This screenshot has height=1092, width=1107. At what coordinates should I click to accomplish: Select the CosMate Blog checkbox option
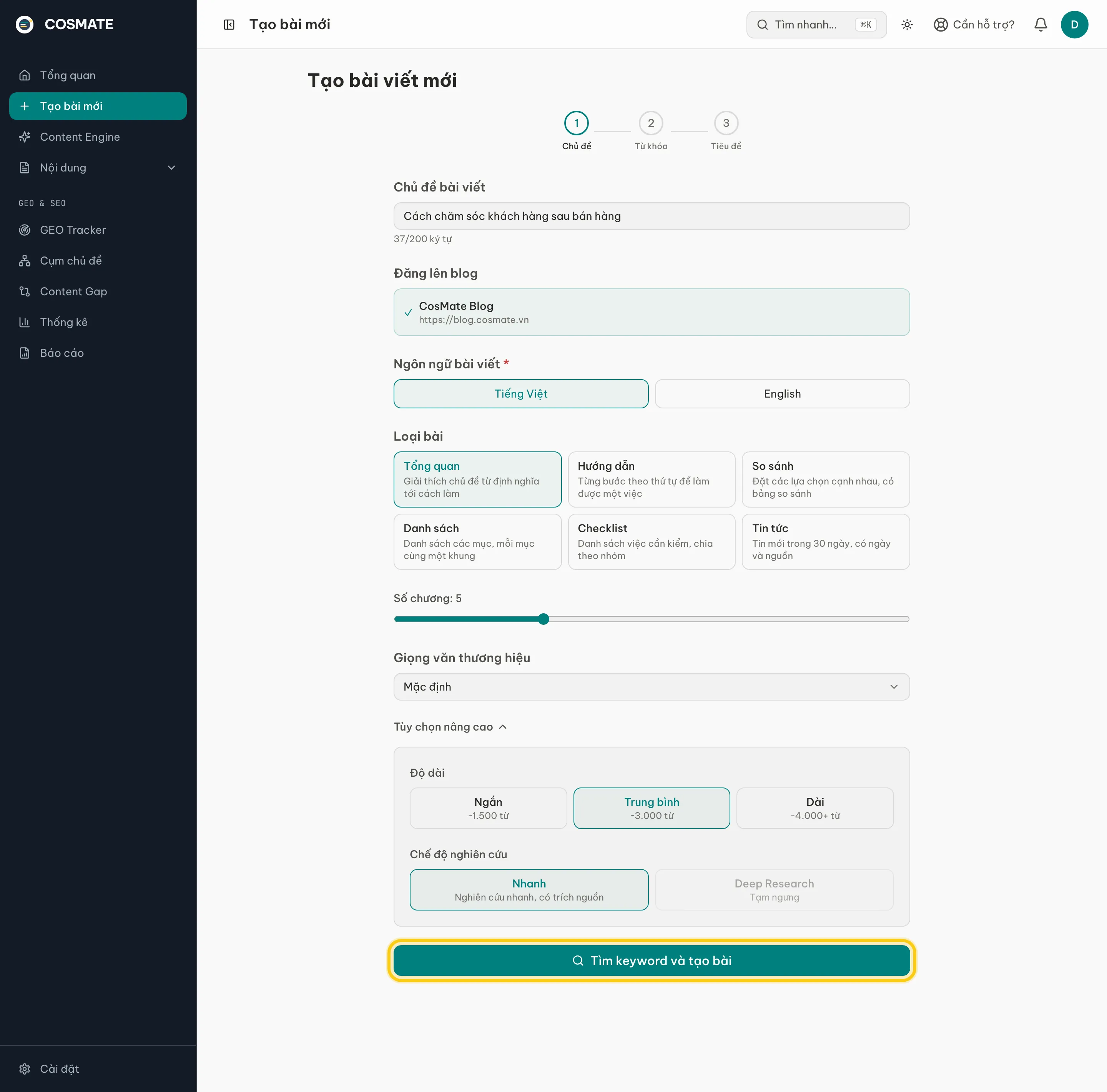(x=651, y=312)
